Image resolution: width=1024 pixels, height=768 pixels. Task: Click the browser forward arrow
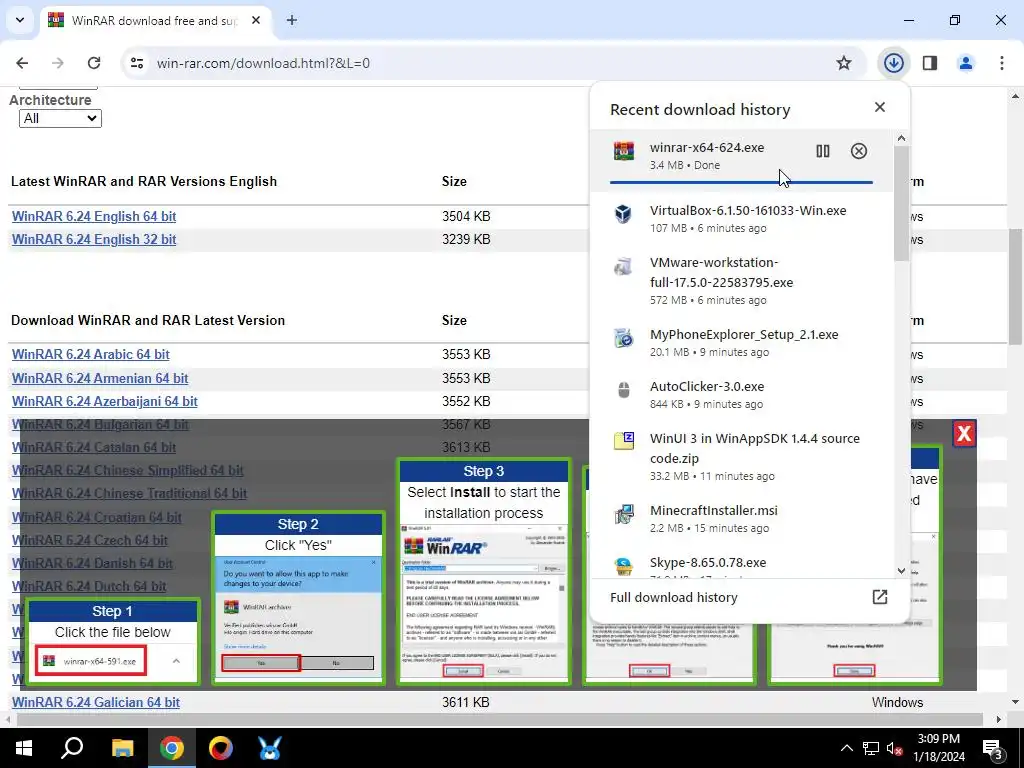tap(58, 63)
